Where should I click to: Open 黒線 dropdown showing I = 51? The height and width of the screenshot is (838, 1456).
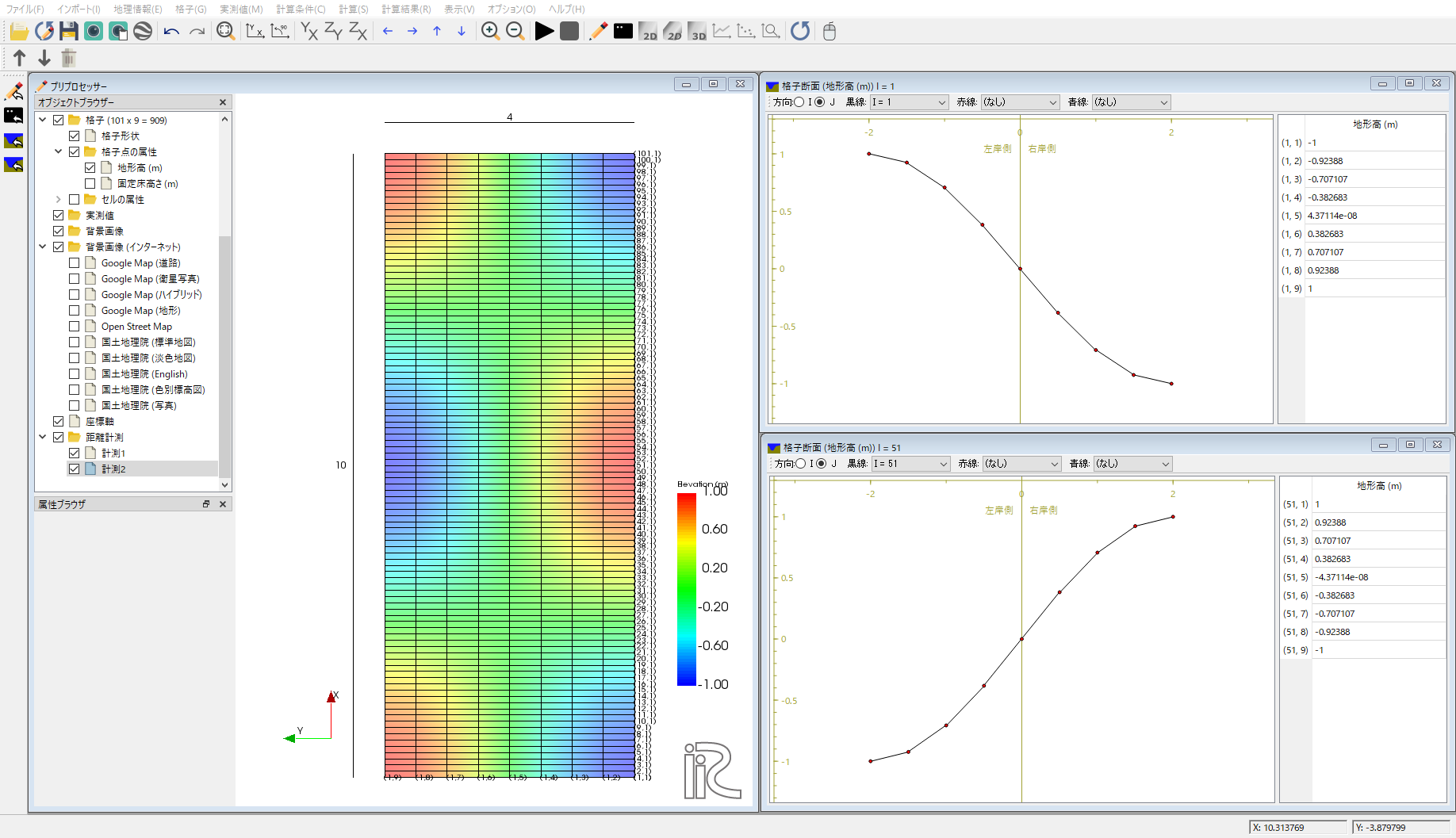910,464
